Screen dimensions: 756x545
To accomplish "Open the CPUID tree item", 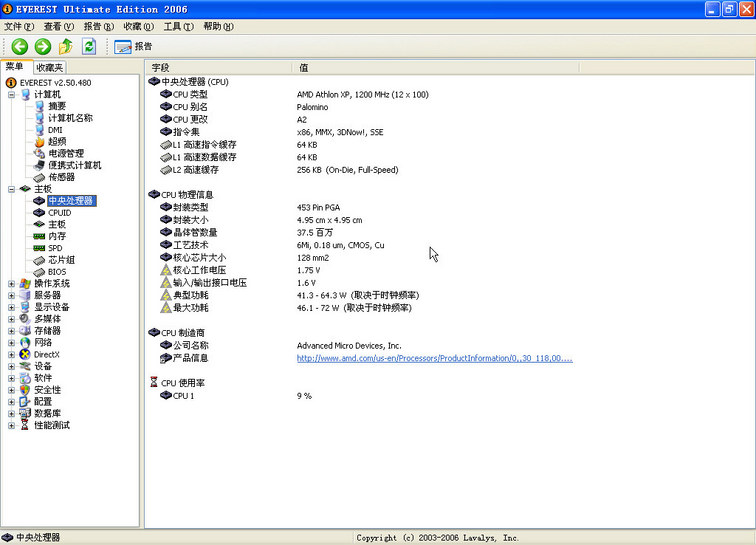I will (x=59, y=213).
